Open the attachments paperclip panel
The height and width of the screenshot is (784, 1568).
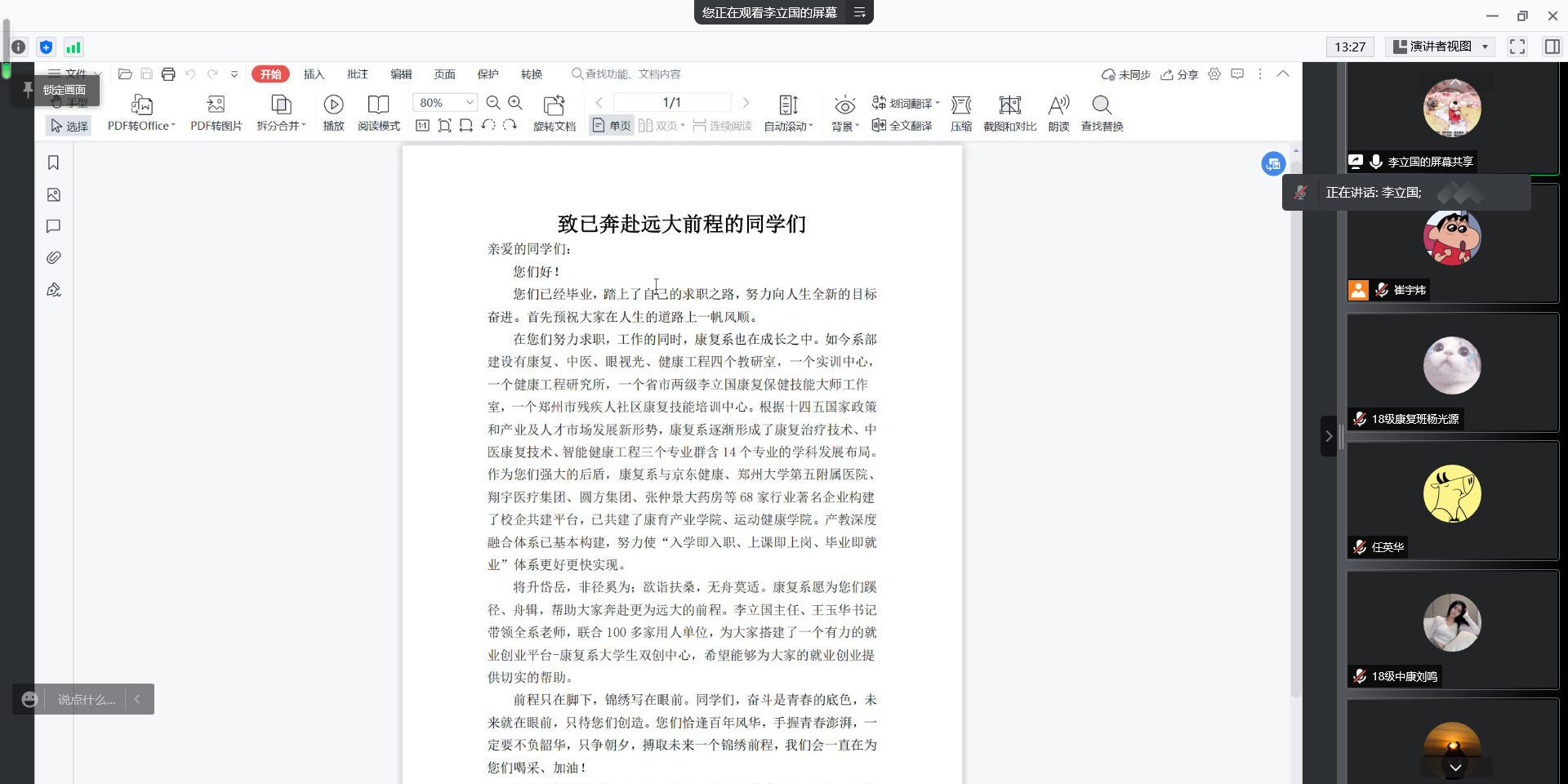pyautogui.click(x=54, y=257)
